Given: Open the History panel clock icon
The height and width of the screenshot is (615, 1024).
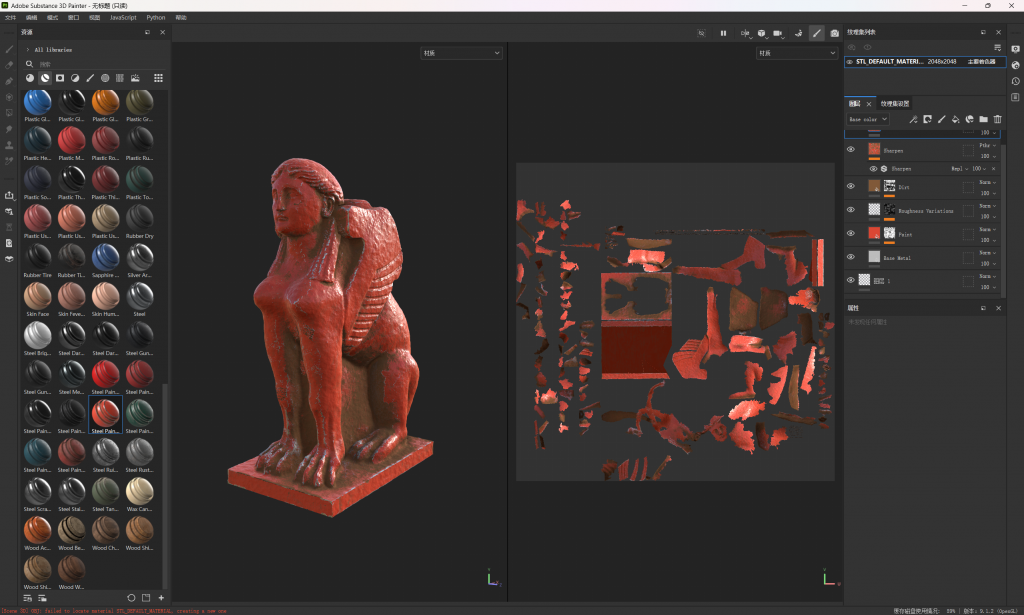Looking at the screenshot, I should pyautogui.click(x=1016, y=81).
